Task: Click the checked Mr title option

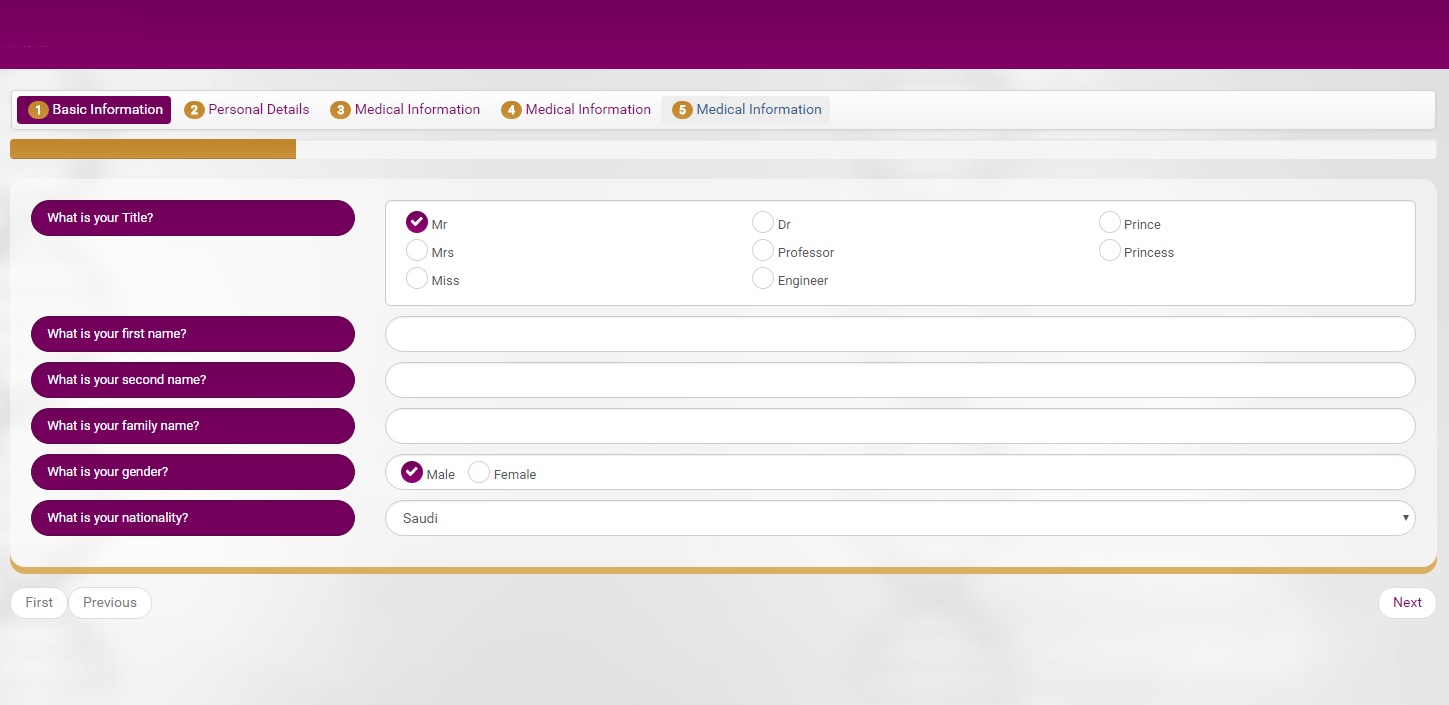Action: pos(417,222)
